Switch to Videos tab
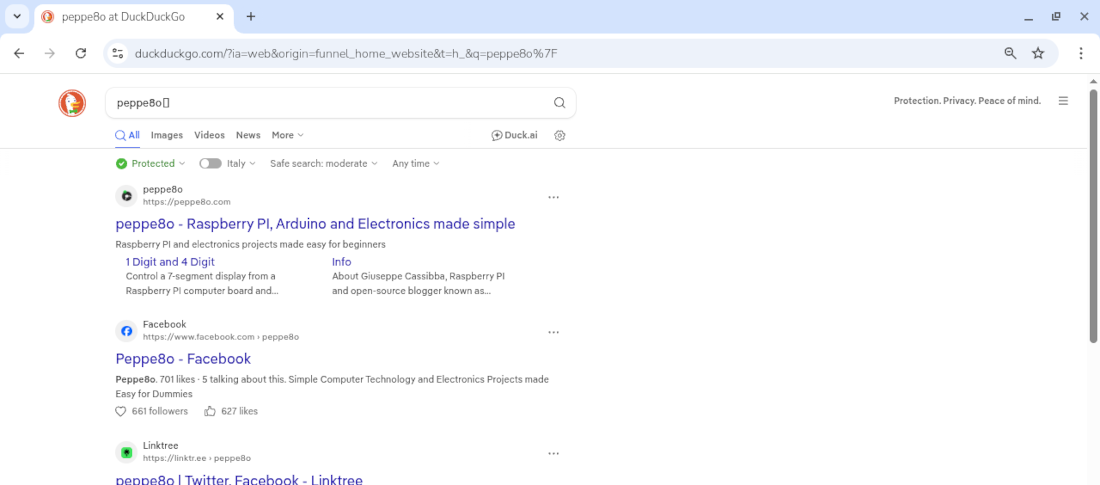1100x485 pixels. tap(210, 135)
